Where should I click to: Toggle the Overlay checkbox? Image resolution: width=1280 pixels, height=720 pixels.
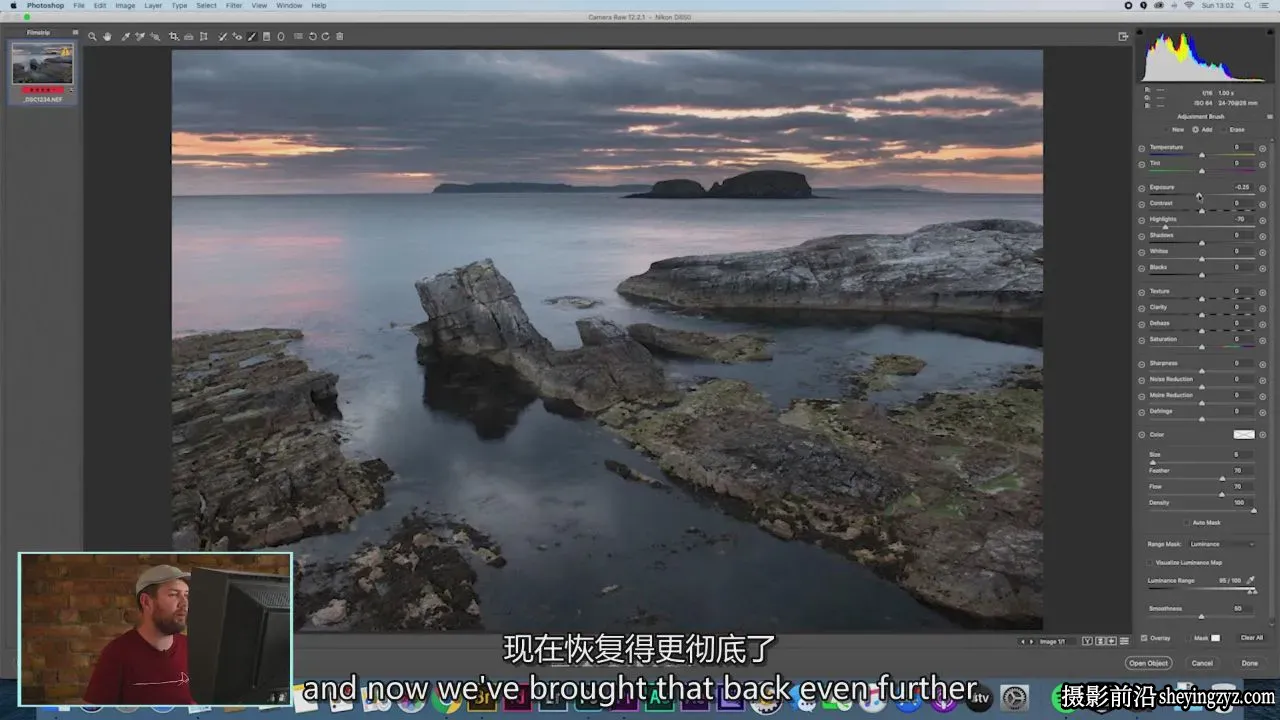tap(1144, 638)
